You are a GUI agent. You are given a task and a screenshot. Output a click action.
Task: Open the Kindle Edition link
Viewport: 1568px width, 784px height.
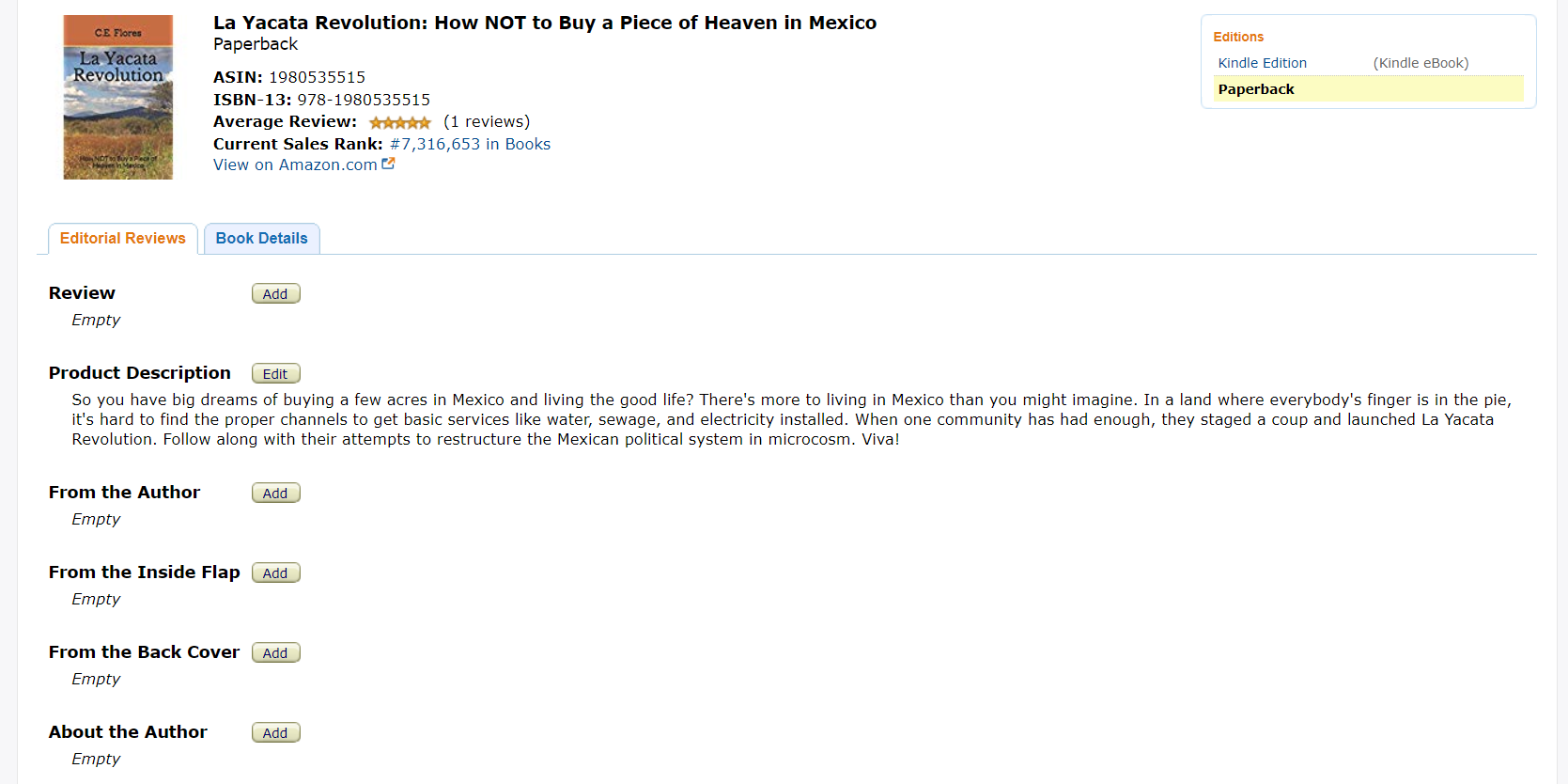tap(1262, 63)
